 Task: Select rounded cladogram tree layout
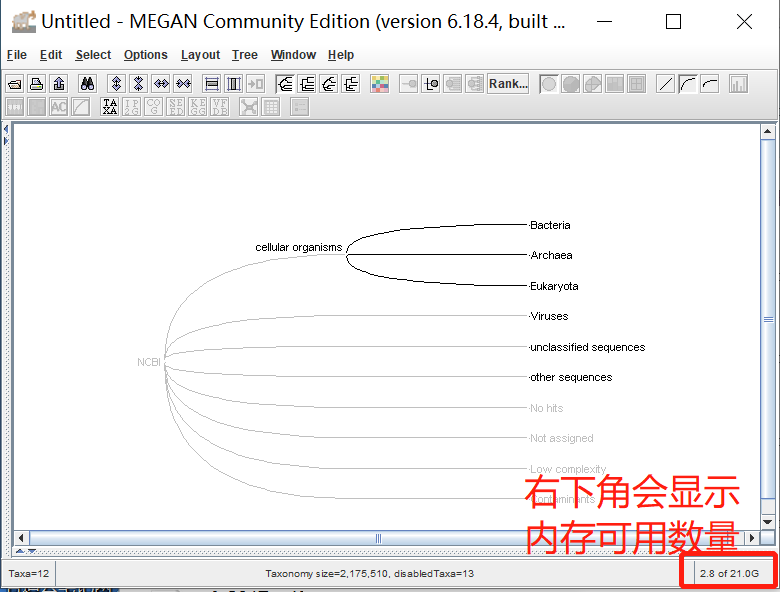[285, 84]
